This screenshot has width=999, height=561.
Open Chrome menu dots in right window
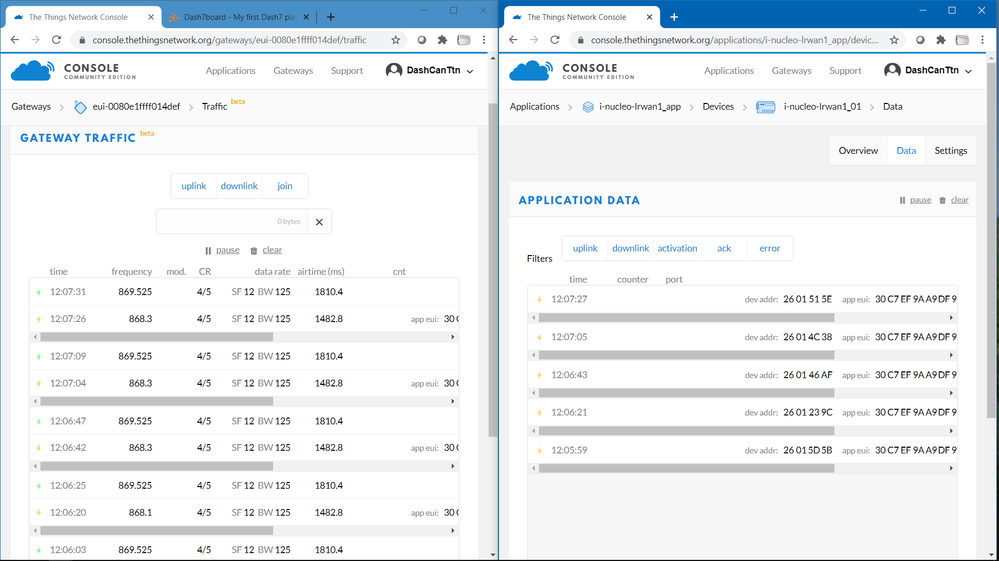click(x=982, y=39)
